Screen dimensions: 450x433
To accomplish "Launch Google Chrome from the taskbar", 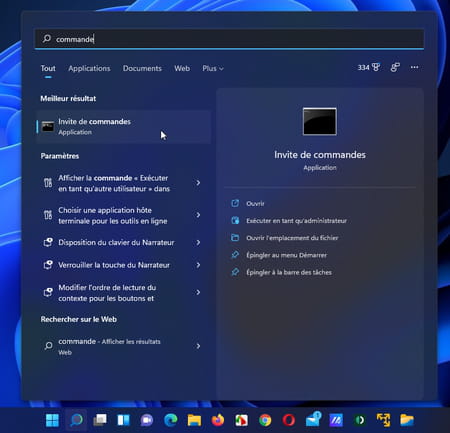I will pos(265,420).
